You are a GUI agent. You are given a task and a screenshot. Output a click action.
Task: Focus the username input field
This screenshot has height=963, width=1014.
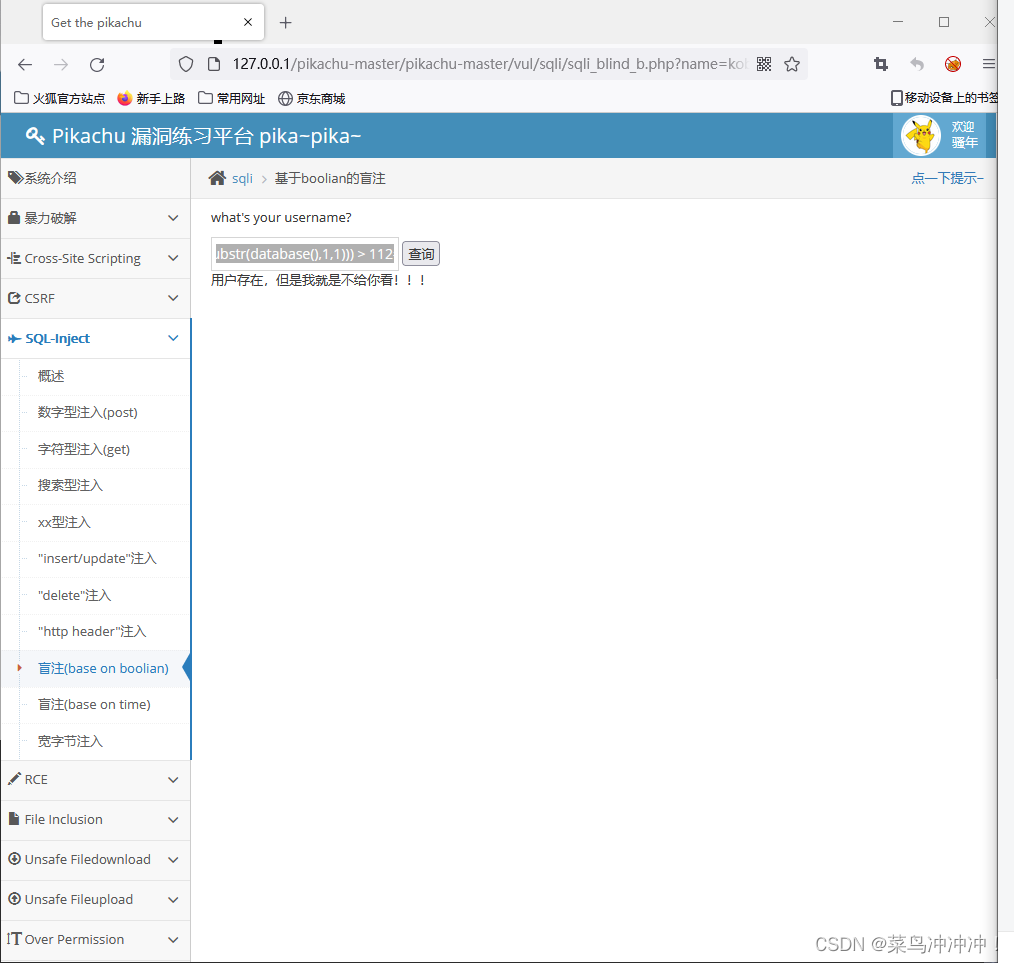304,254
